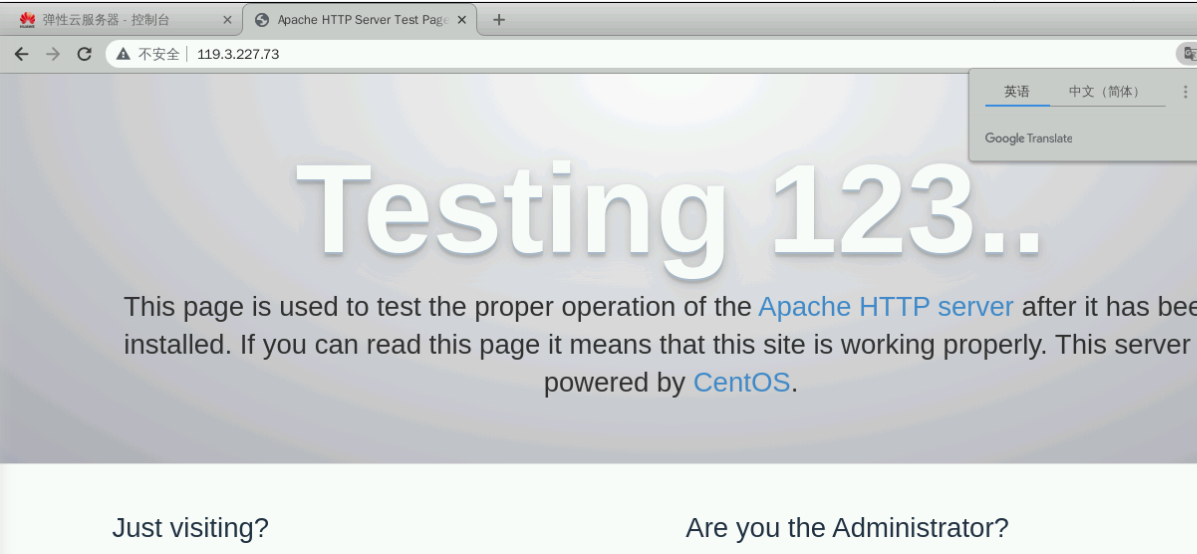Close the Apache HTTP Server Test Page tab
Screen dimensions: 1197x554
point(461,21)
